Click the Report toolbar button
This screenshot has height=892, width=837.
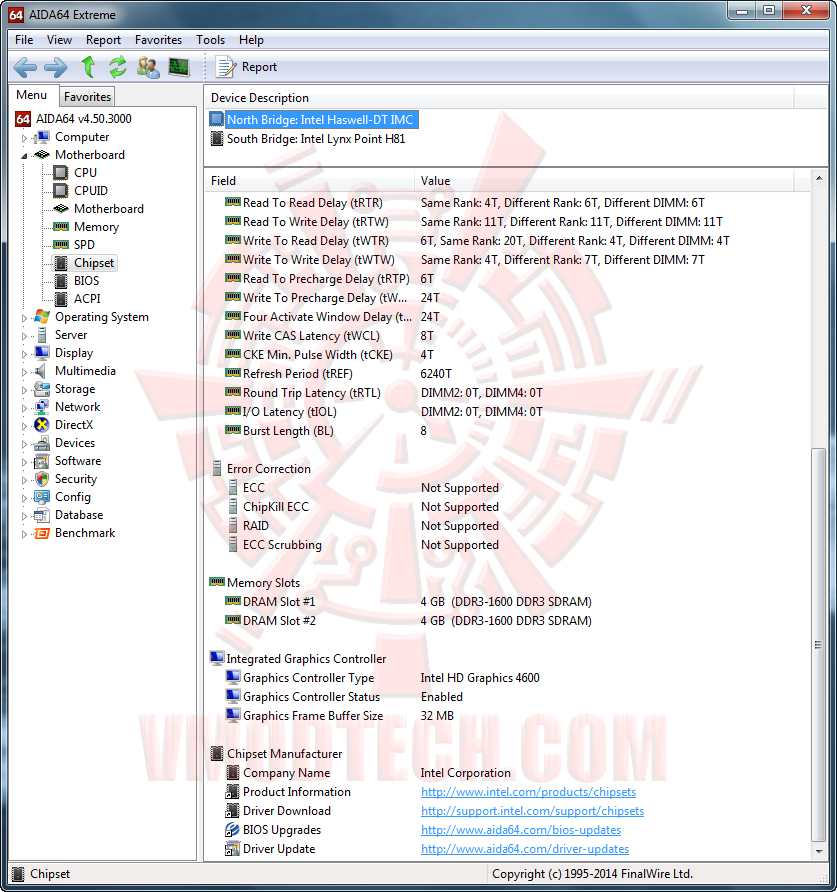pyautogui.click(x=246, y=67)
